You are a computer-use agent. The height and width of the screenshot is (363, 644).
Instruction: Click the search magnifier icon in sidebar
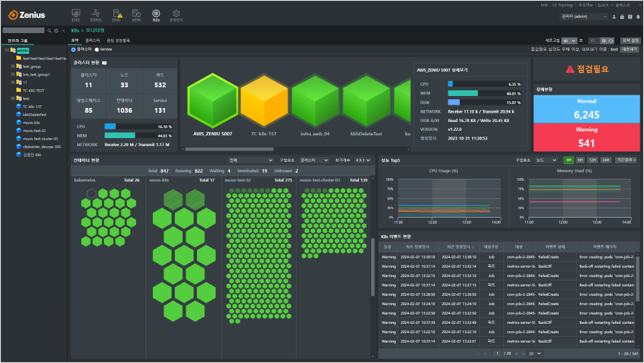49,31
